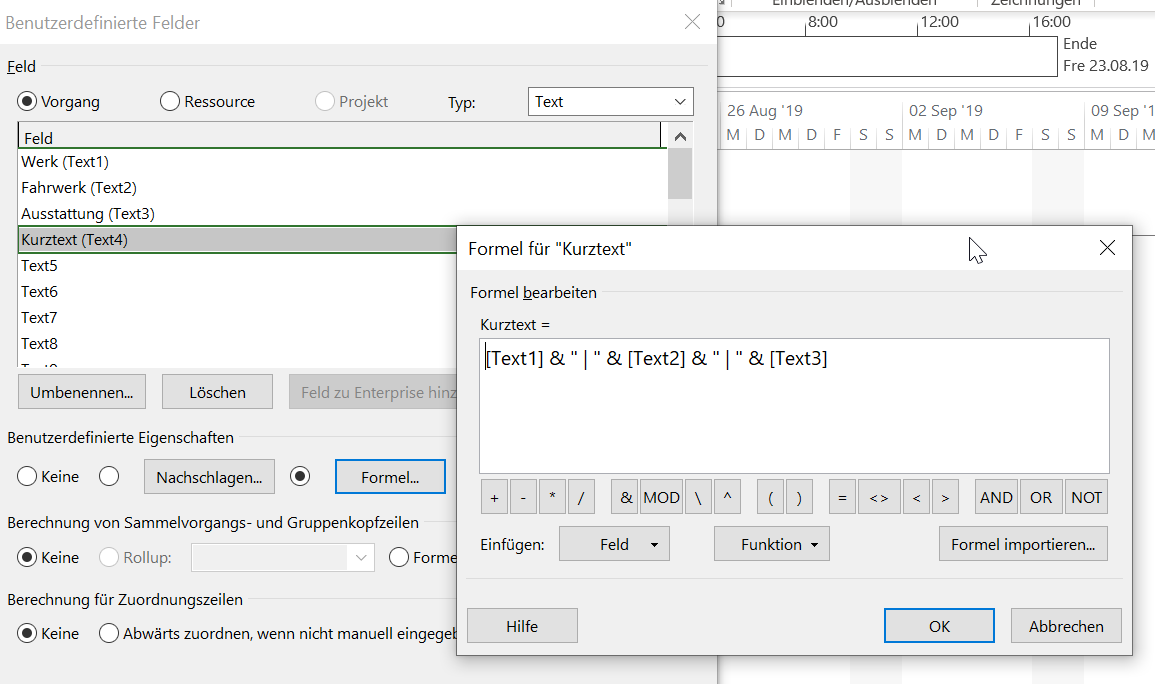This screenshot has width=1155, height=684.
Task: Select the Ressource radio button
Action: (170, 102)
